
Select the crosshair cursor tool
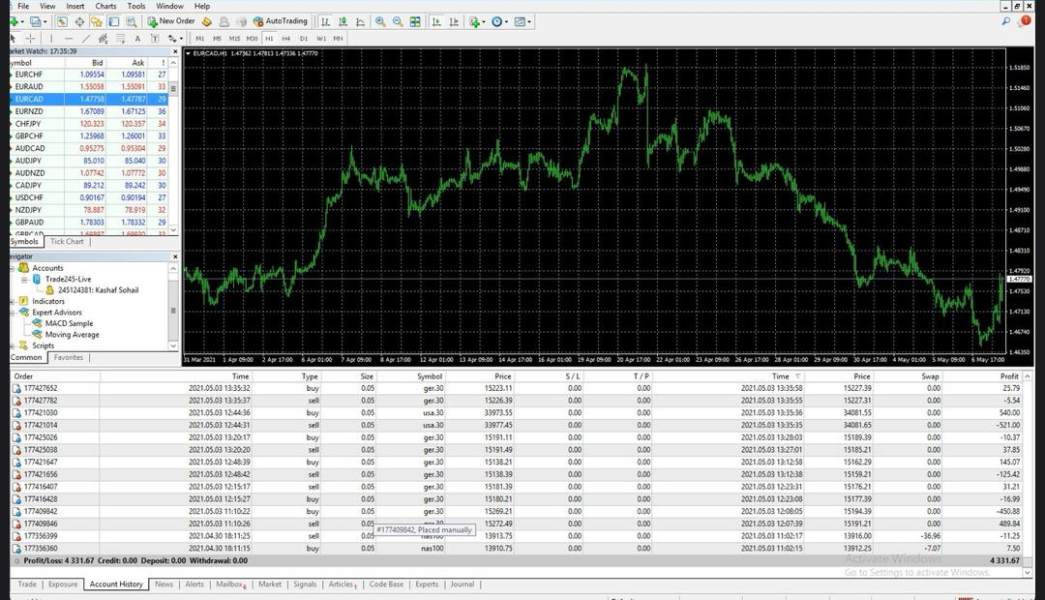pos(29,38)
